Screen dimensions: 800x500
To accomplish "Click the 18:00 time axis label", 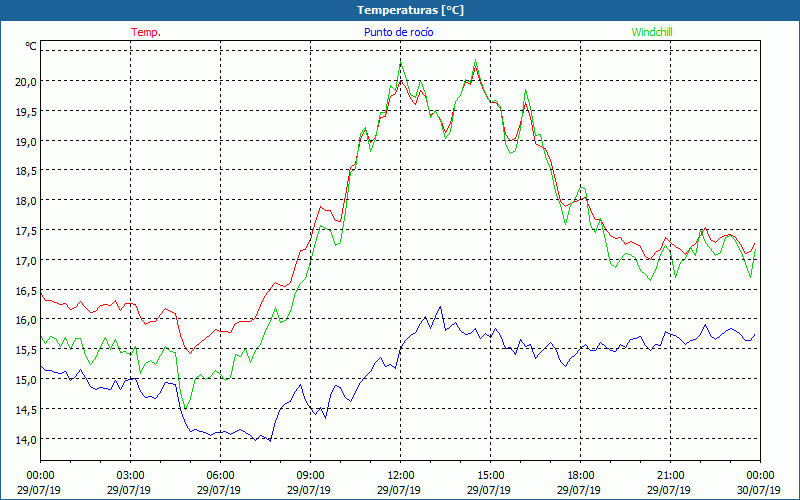I will (580, 476).
